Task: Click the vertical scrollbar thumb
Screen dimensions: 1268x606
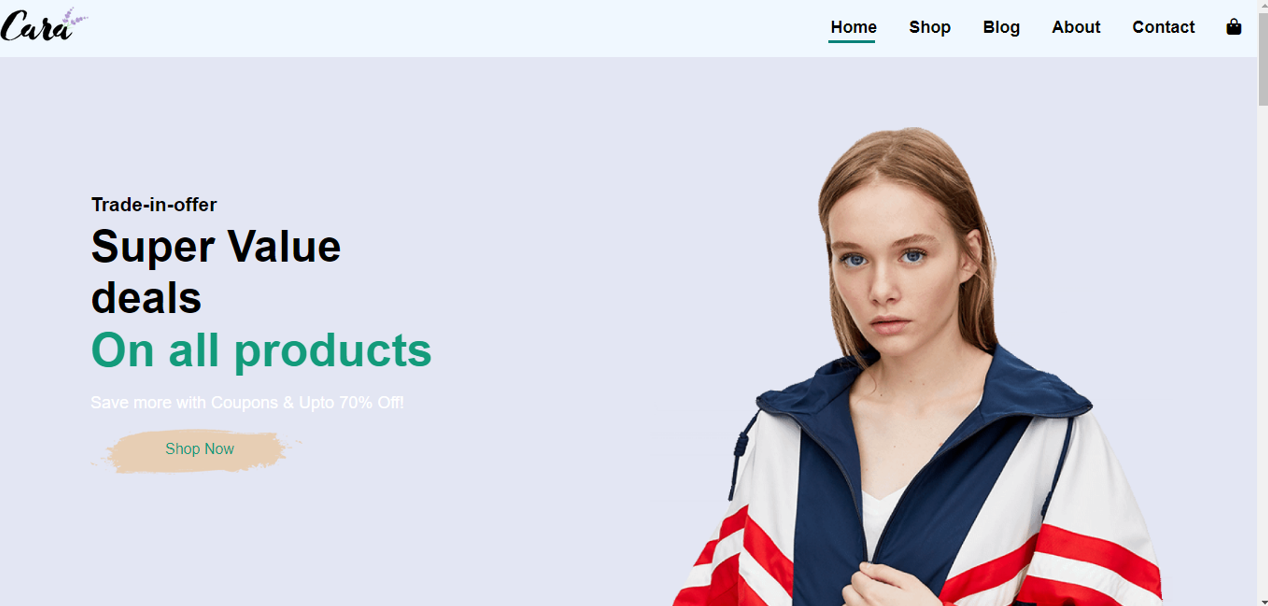Action: tap(1262, 60)
